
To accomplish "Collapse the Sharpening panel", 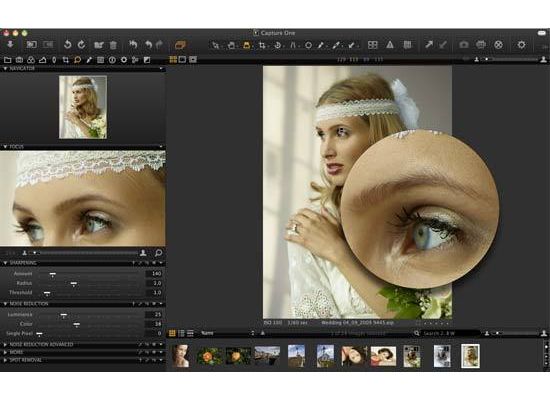I will (5, 263).
